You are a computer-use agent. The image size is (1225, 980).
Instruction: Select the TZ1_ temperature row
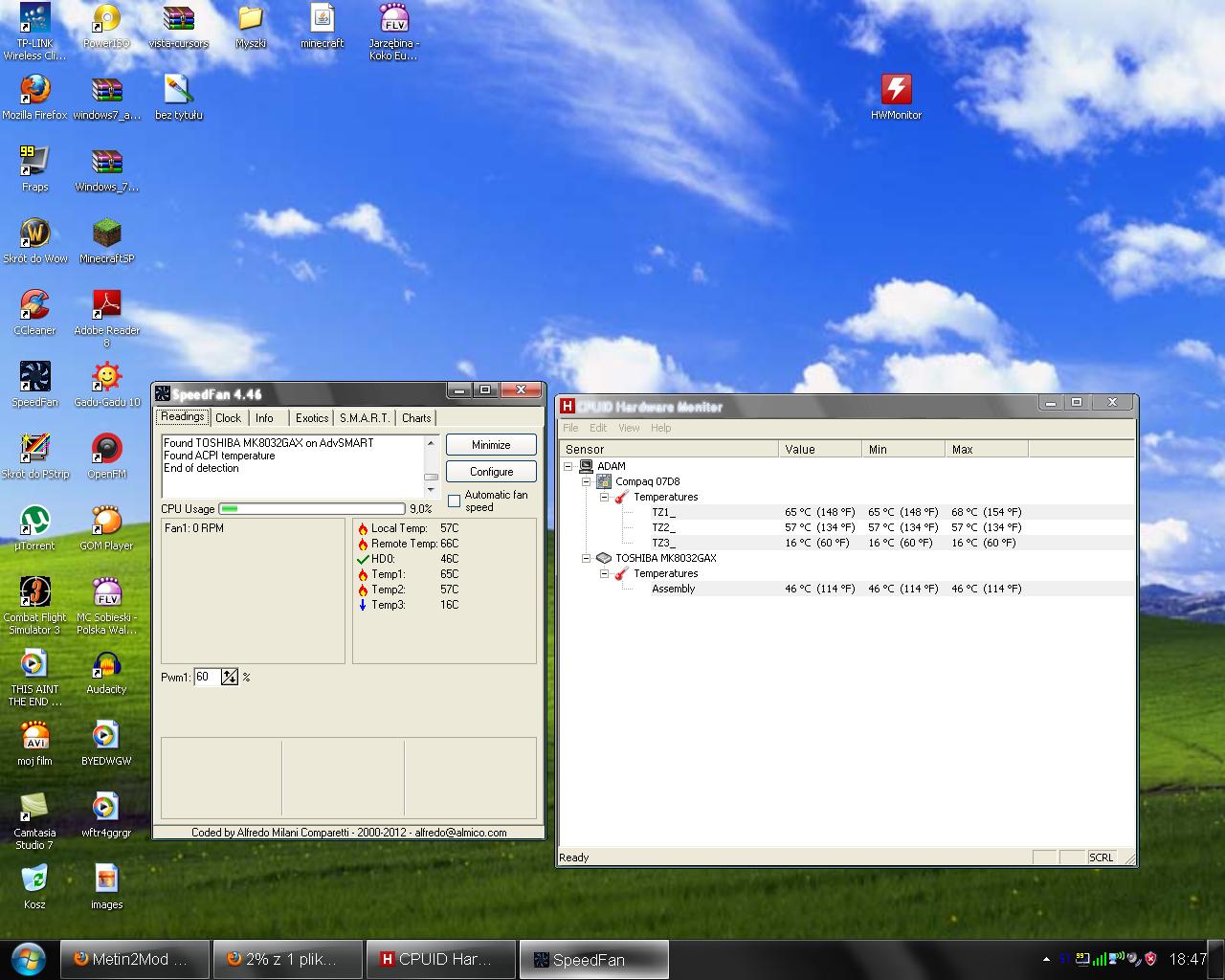[x=847, y=512]
